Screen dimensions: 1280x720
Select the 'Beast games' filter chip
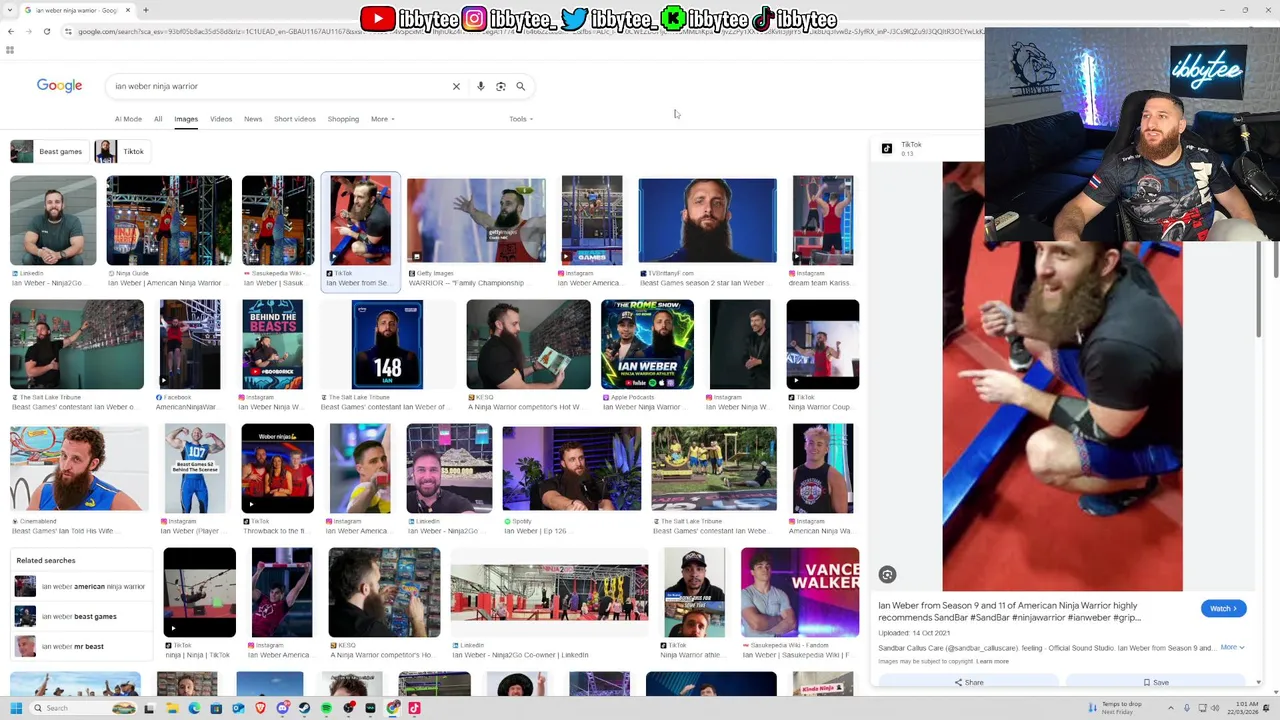47,151
